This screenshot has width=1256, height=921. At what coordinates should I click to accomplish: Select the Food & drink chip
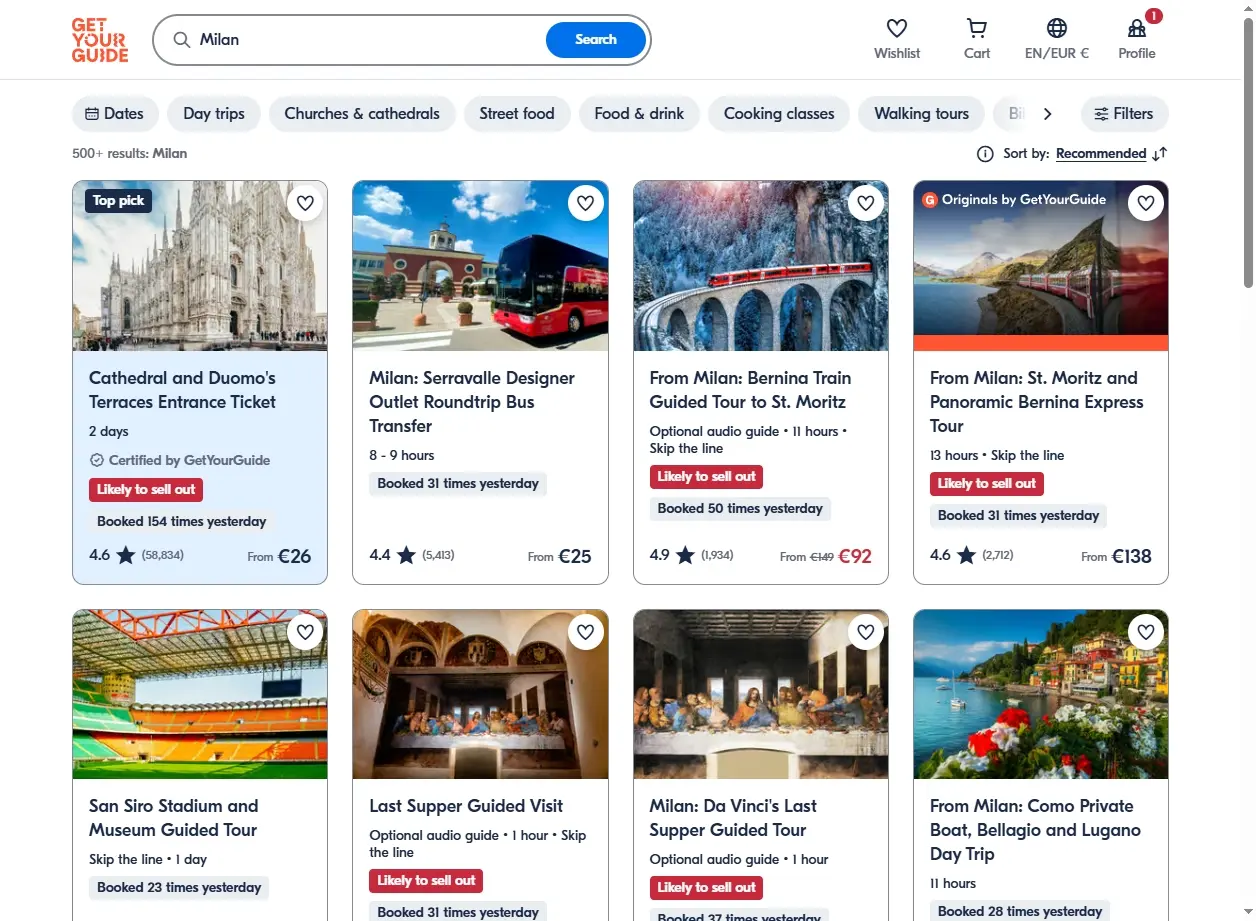point(639,114)
